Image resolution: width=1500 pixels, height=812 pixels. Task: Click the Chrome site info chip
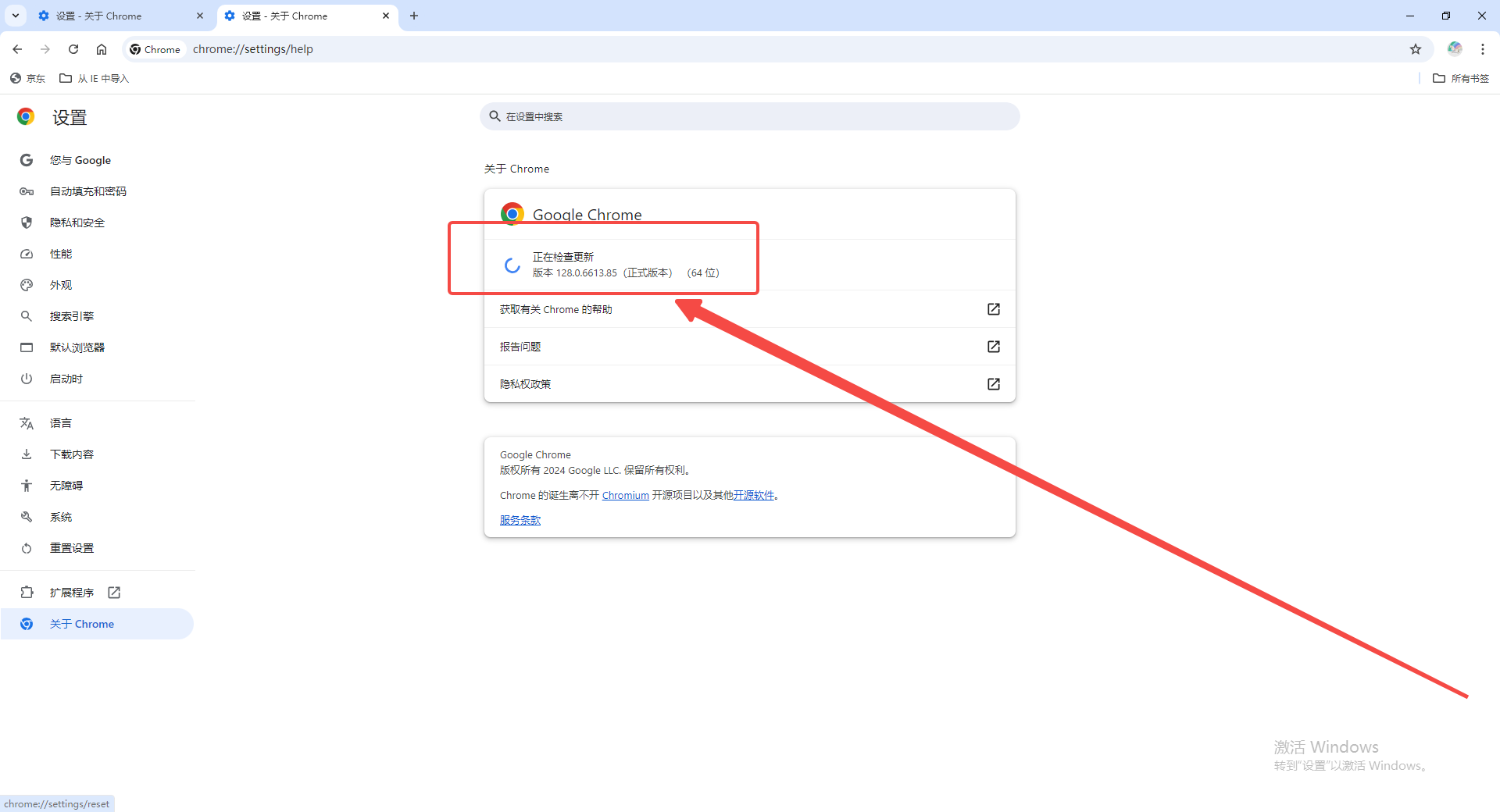[155, 49]
